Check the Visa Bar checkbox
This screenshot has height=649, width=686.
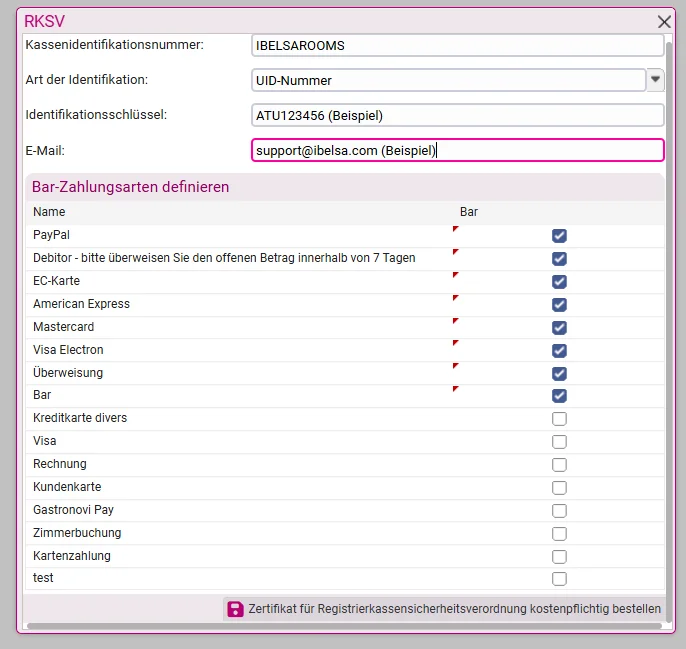(x=559, y=442)
